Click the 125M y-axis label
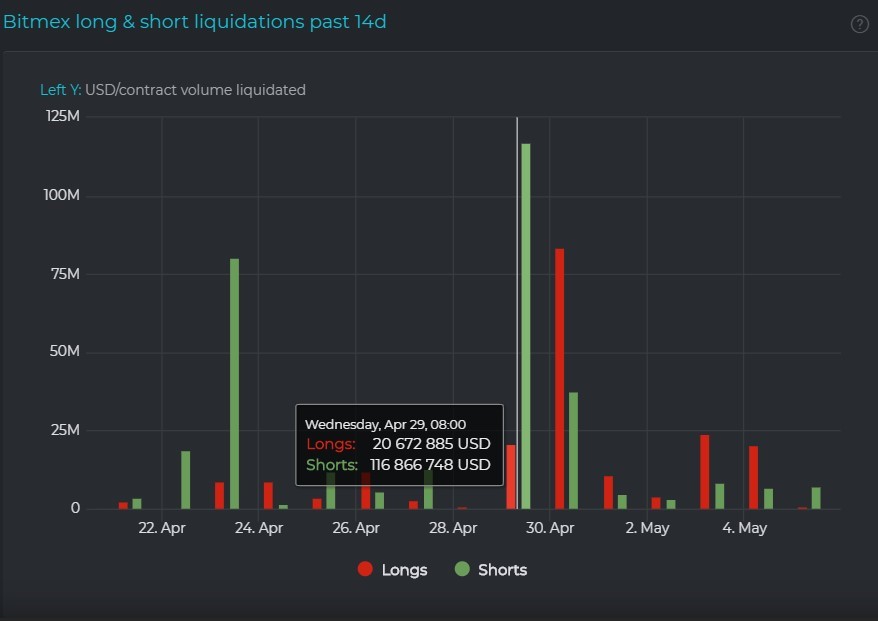Viewport: 878px width, 621px height. point(63,117)
